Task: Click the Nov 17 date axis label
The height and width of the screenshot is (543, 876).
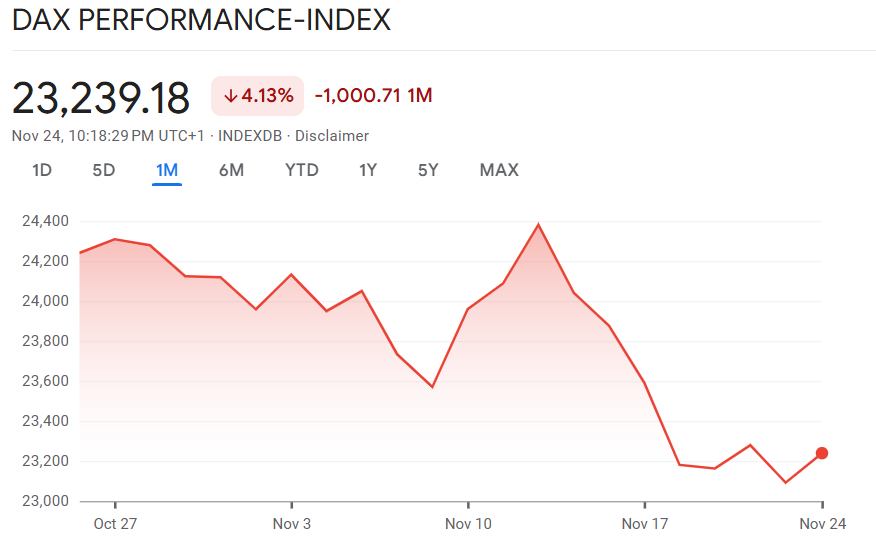Action: (x=645, y=523)
